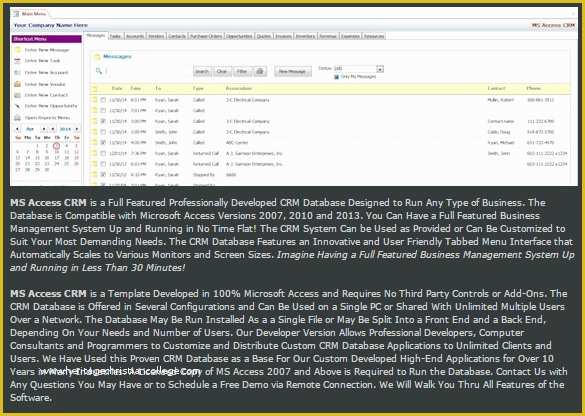Open the Inventory tab

[x=305, y=36]
